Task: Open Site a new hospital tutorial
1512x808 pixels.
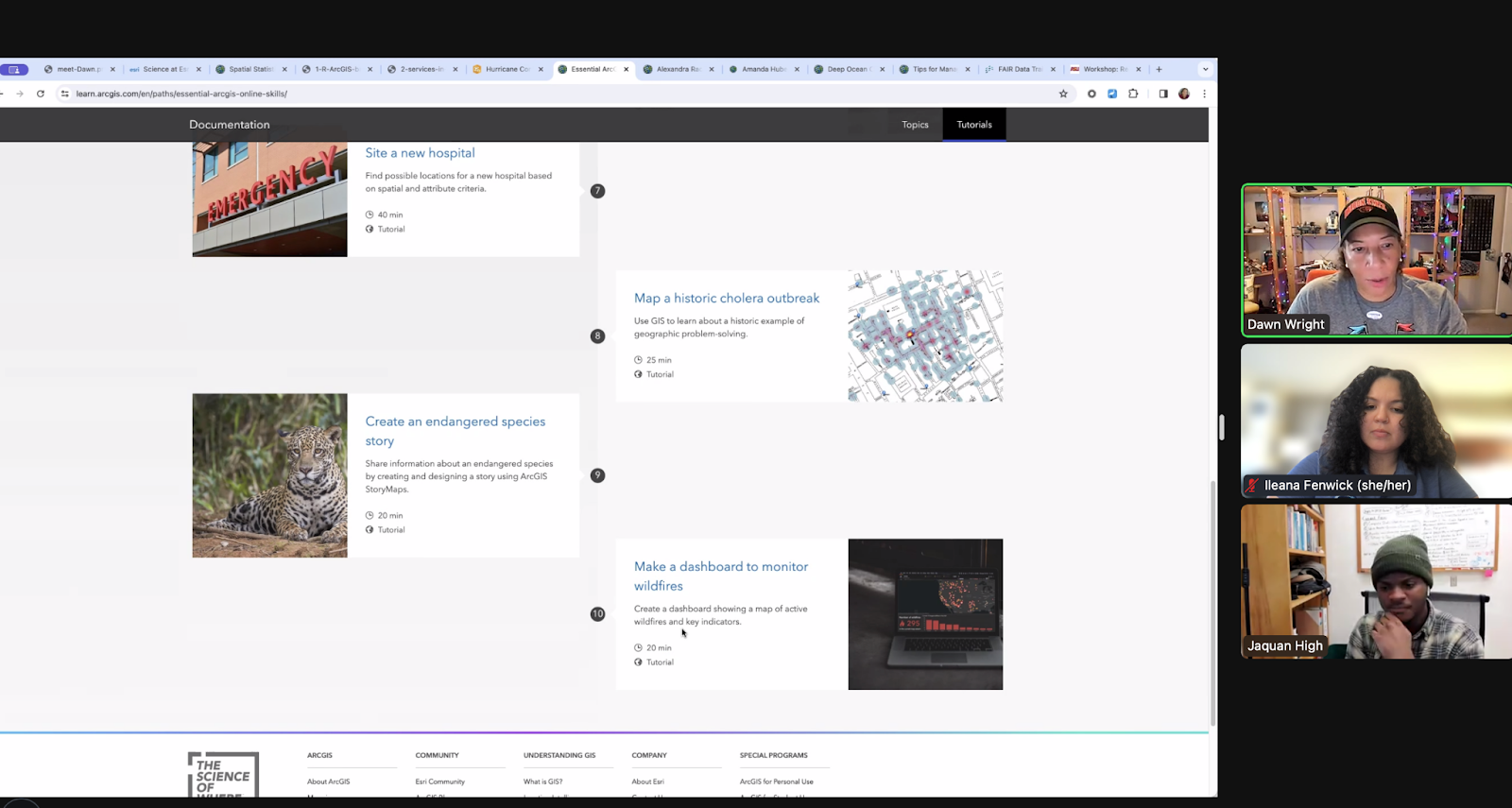Action: tap(421, 153)
